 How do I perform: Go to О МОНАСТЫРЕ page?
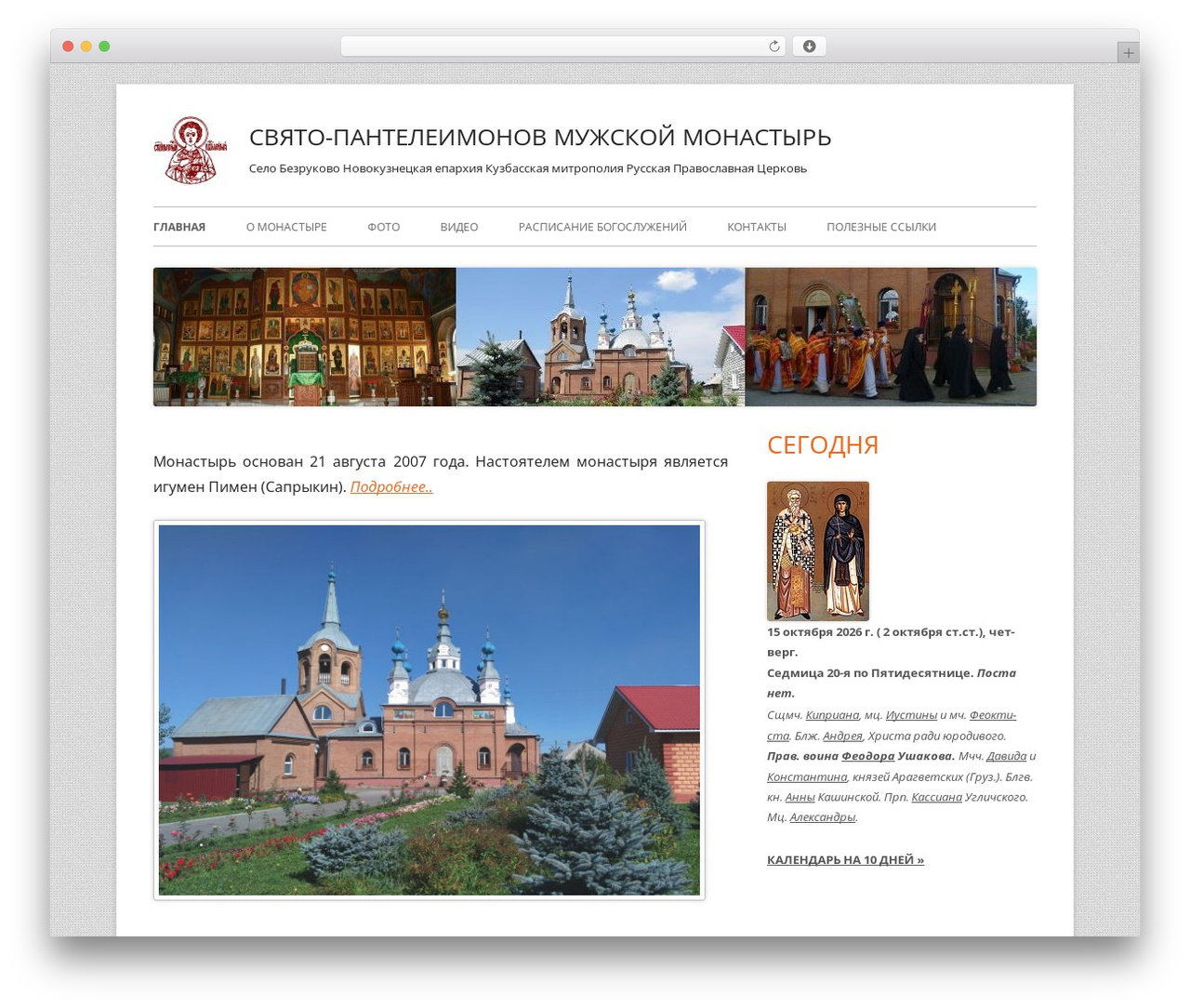286,227
